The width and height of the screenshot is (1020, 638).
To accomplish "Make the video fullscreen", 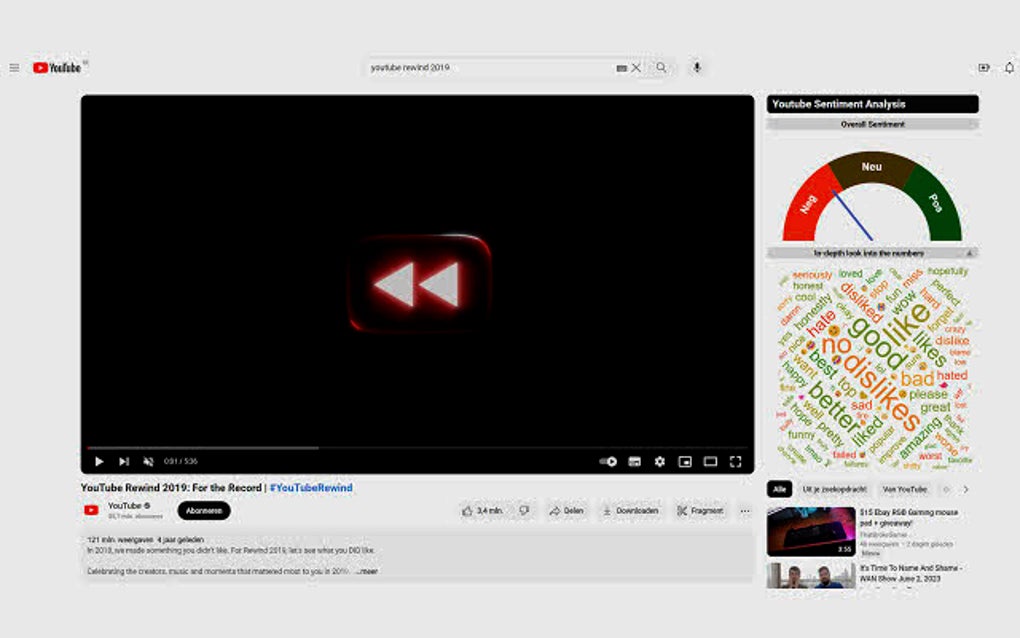I will (736, 461).
